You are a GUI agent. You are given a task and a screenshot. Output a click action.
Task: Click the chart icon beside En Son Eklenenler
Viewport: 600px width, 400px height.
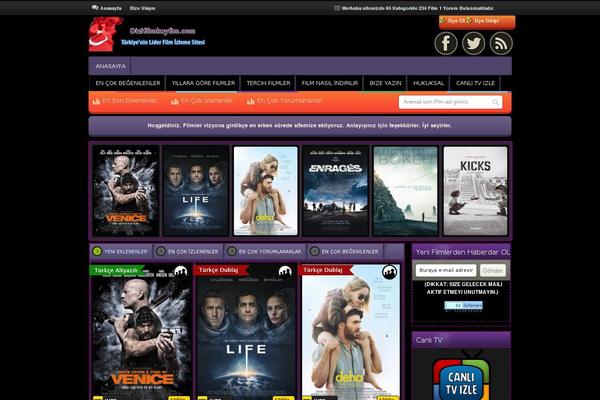(96, 101)
